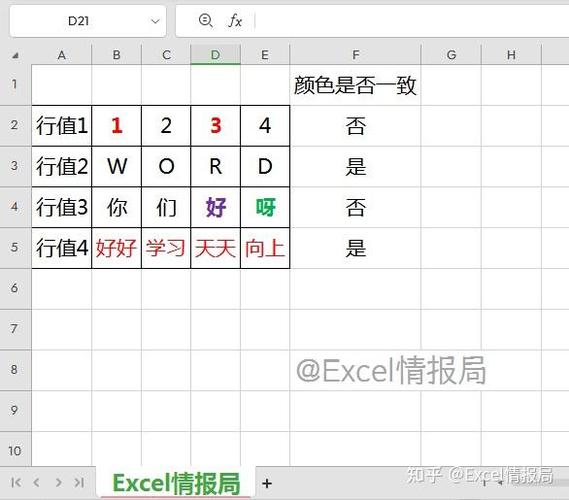Go to previous sheet arrow
Viewport: 569px width, 500px height.
[36, 482]
